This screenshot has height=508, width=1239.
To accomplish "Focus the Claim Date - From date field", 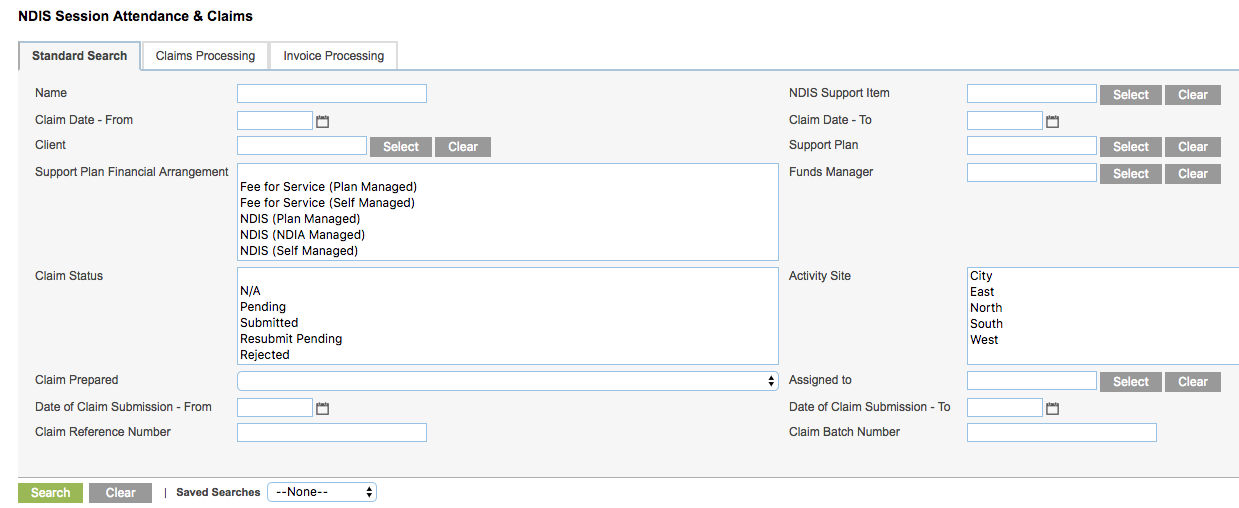I will click(275, 120).
